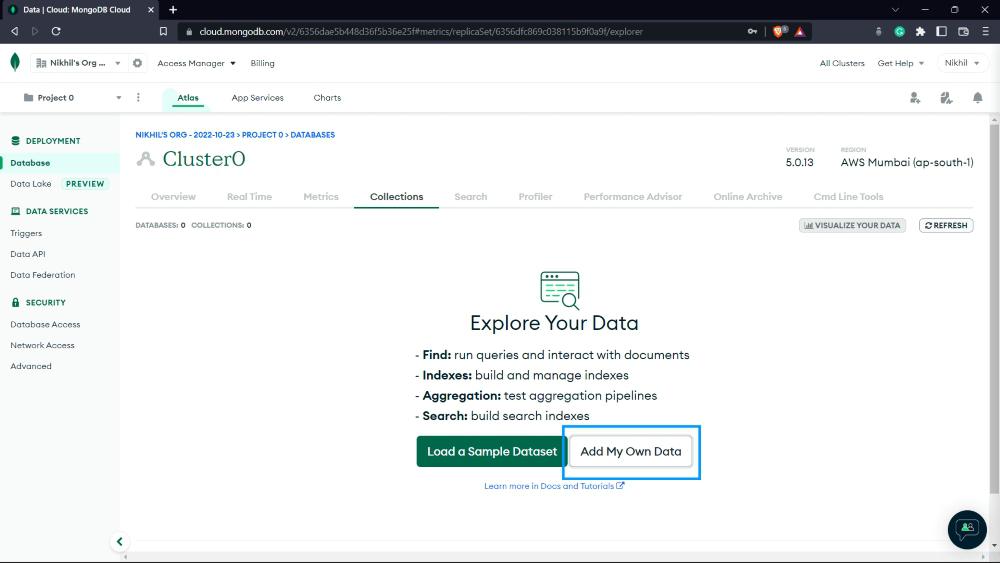Viewport: 1000px width, 563px height.
Task: Open project activity feed icon
Action: [x=946, y=98]
